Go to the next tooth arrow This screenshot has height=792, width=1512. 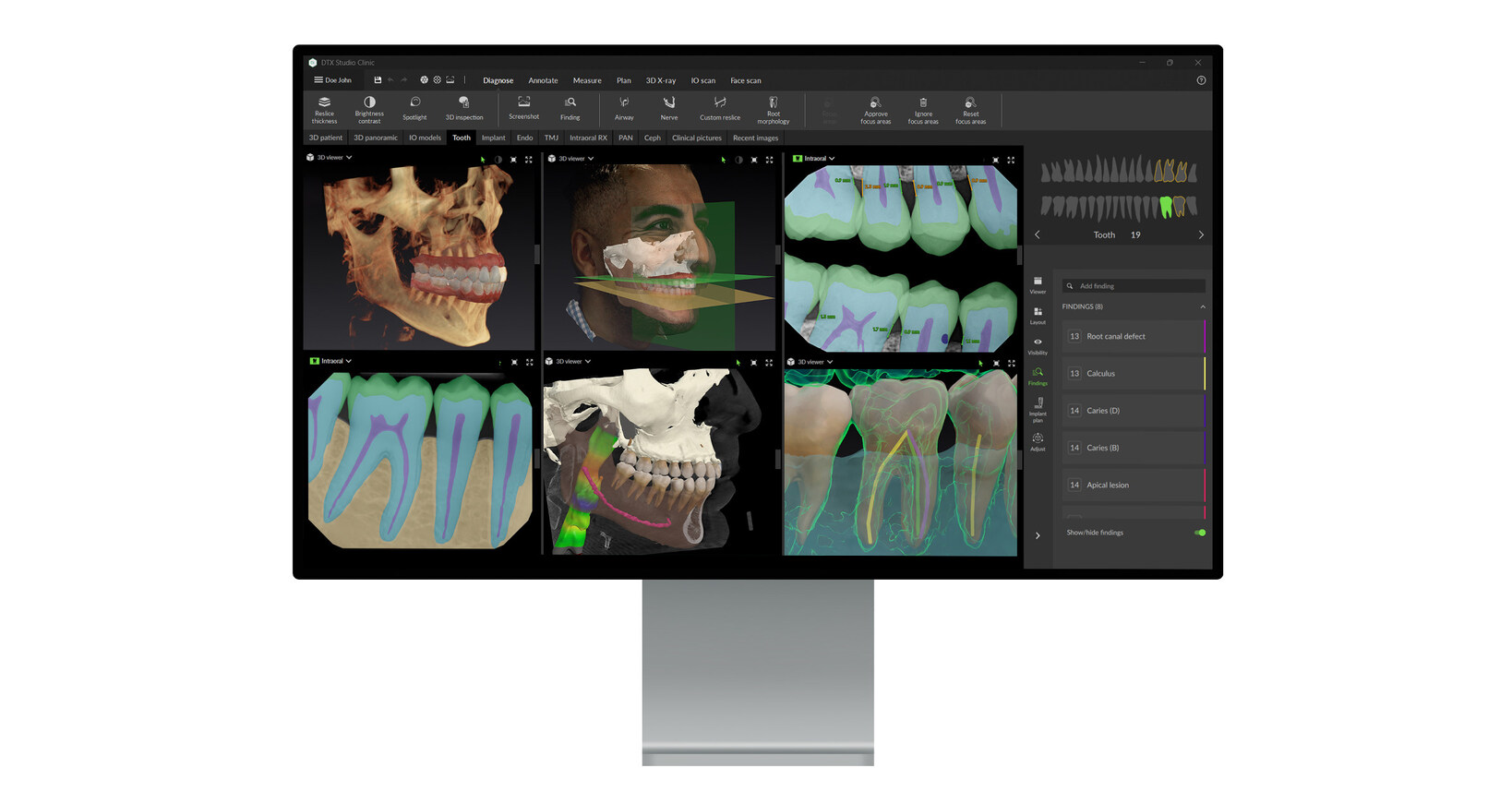[1200, 234]
